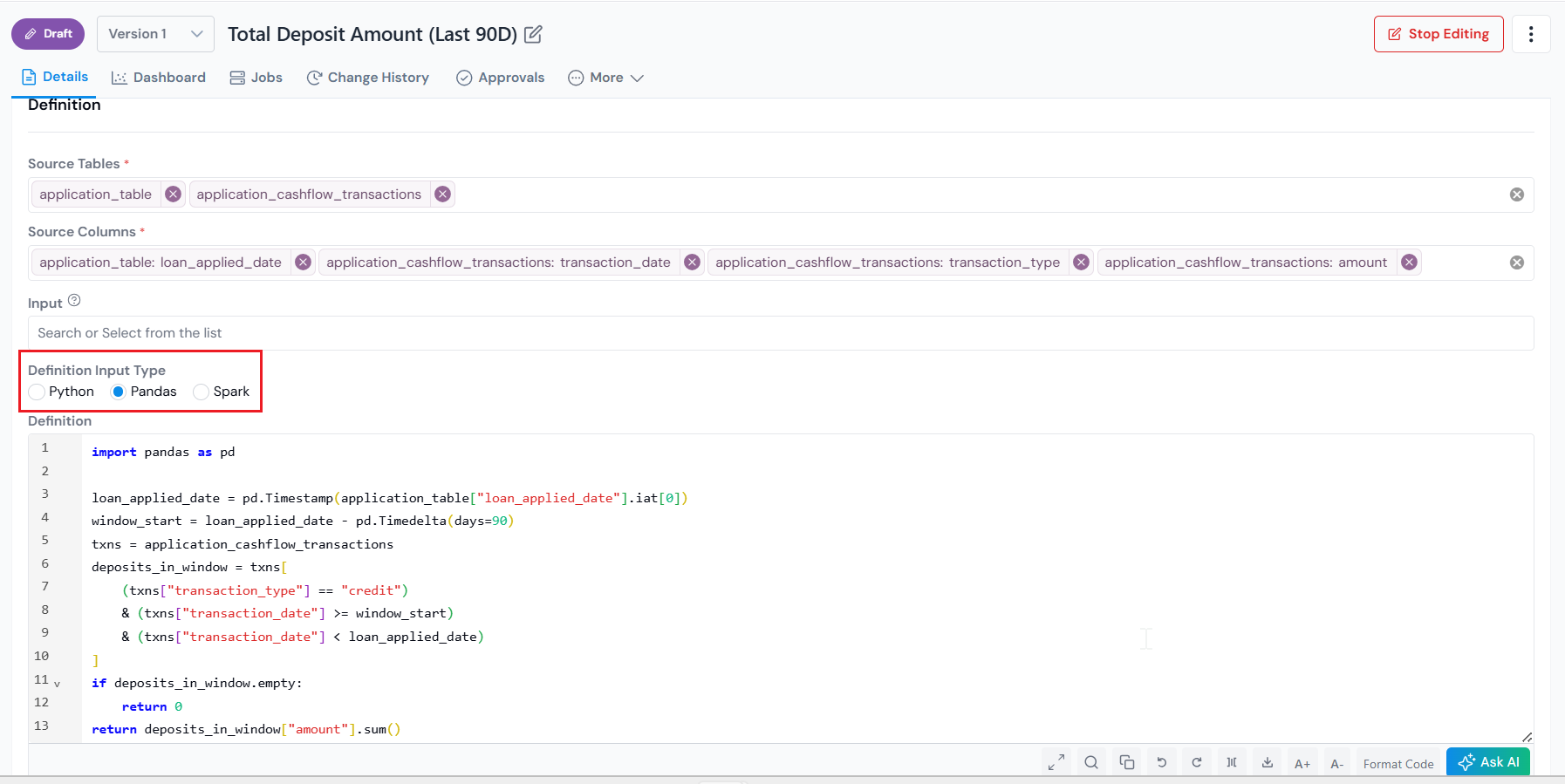Switch to the Details tab

pos(54,77)
